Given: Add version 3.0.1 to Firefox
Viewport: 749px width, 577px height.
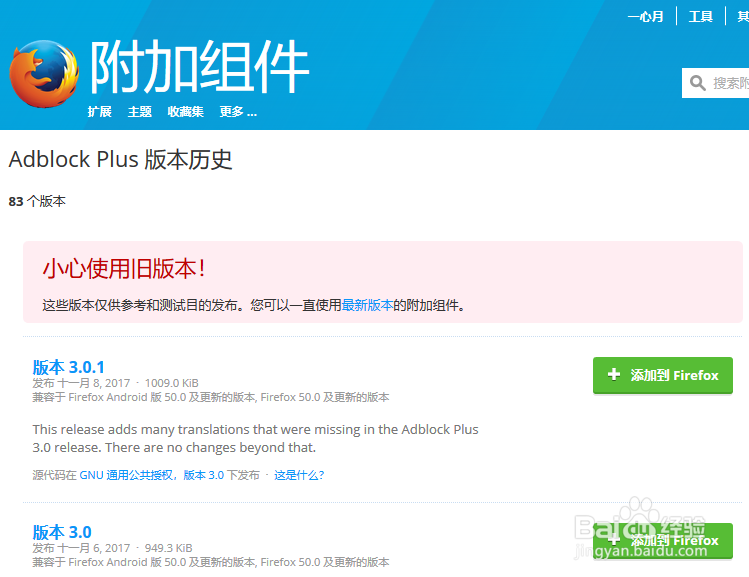Looking at the screenshot, I should [663, 375].
